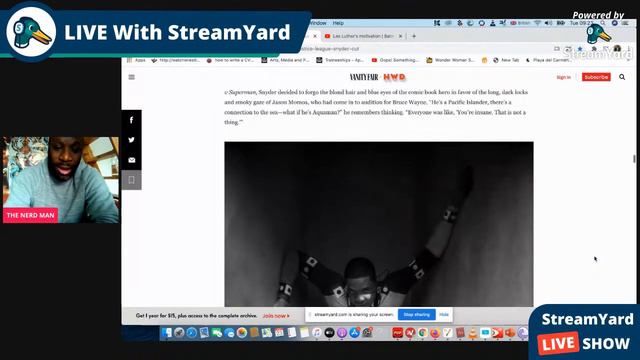Screen dimensions: 640x360
Task: Open the Window menu
Action: point(318,23)
